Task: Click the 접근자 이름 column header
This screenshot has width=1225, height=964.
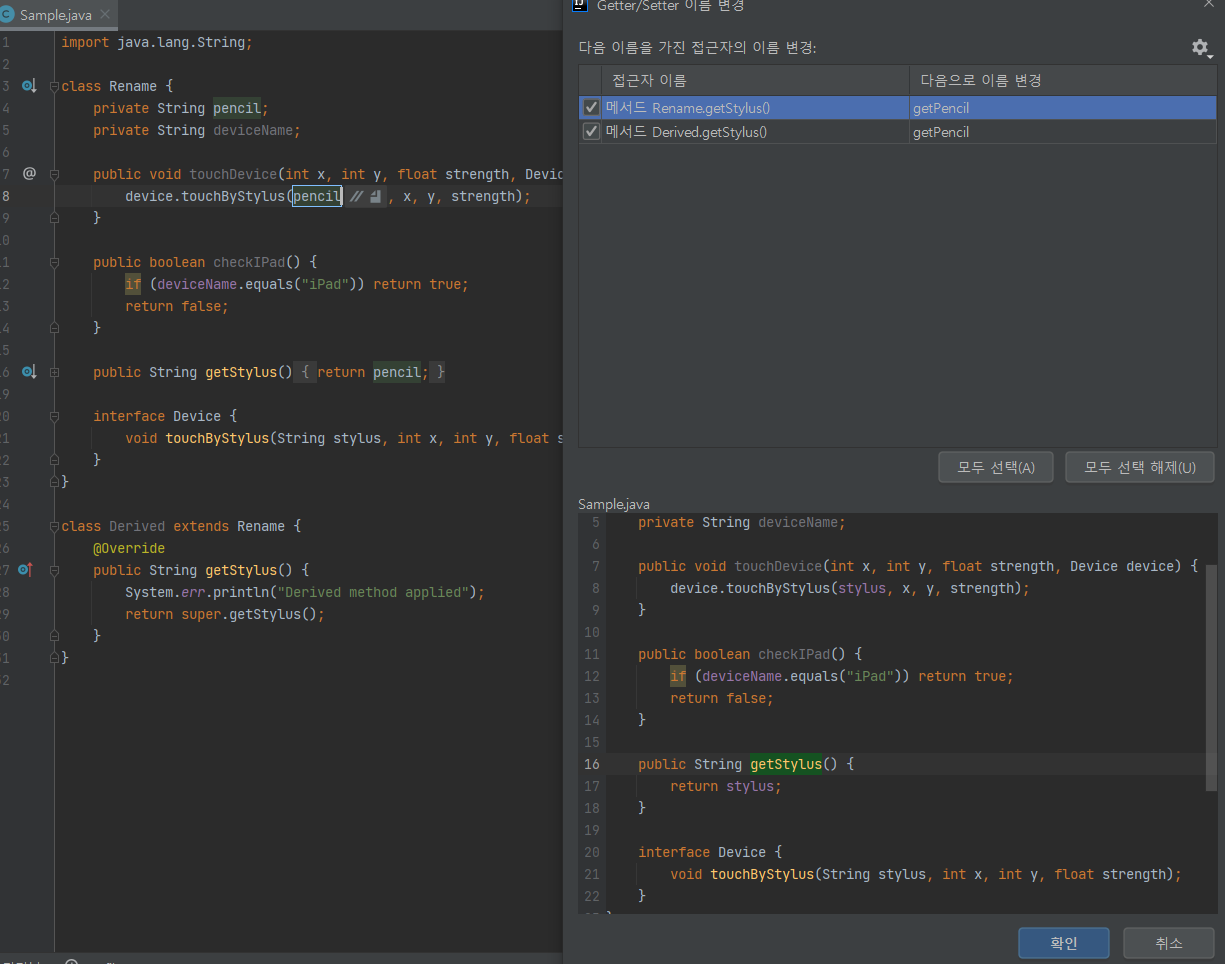Action: [756, 81]
